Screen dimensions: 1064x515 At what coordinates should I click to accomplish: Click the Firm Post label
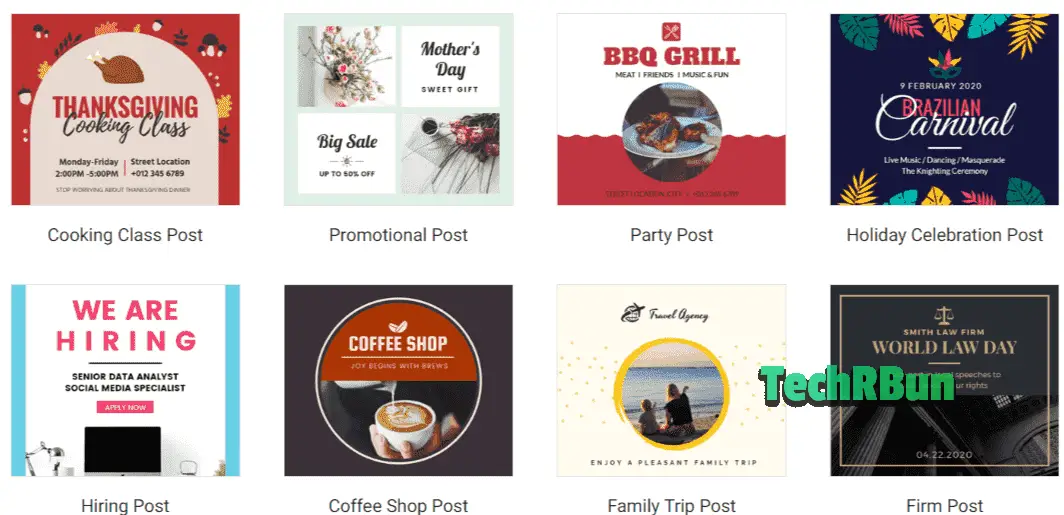[945, 506]
